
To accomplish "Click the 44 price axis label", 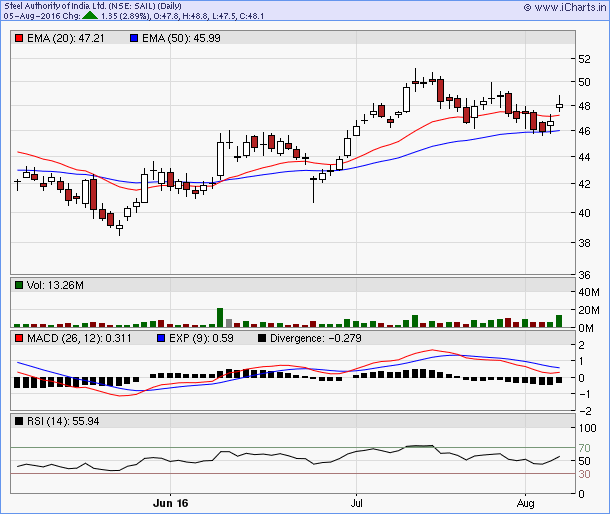I will pyautogui.click(x=584, y=157).
